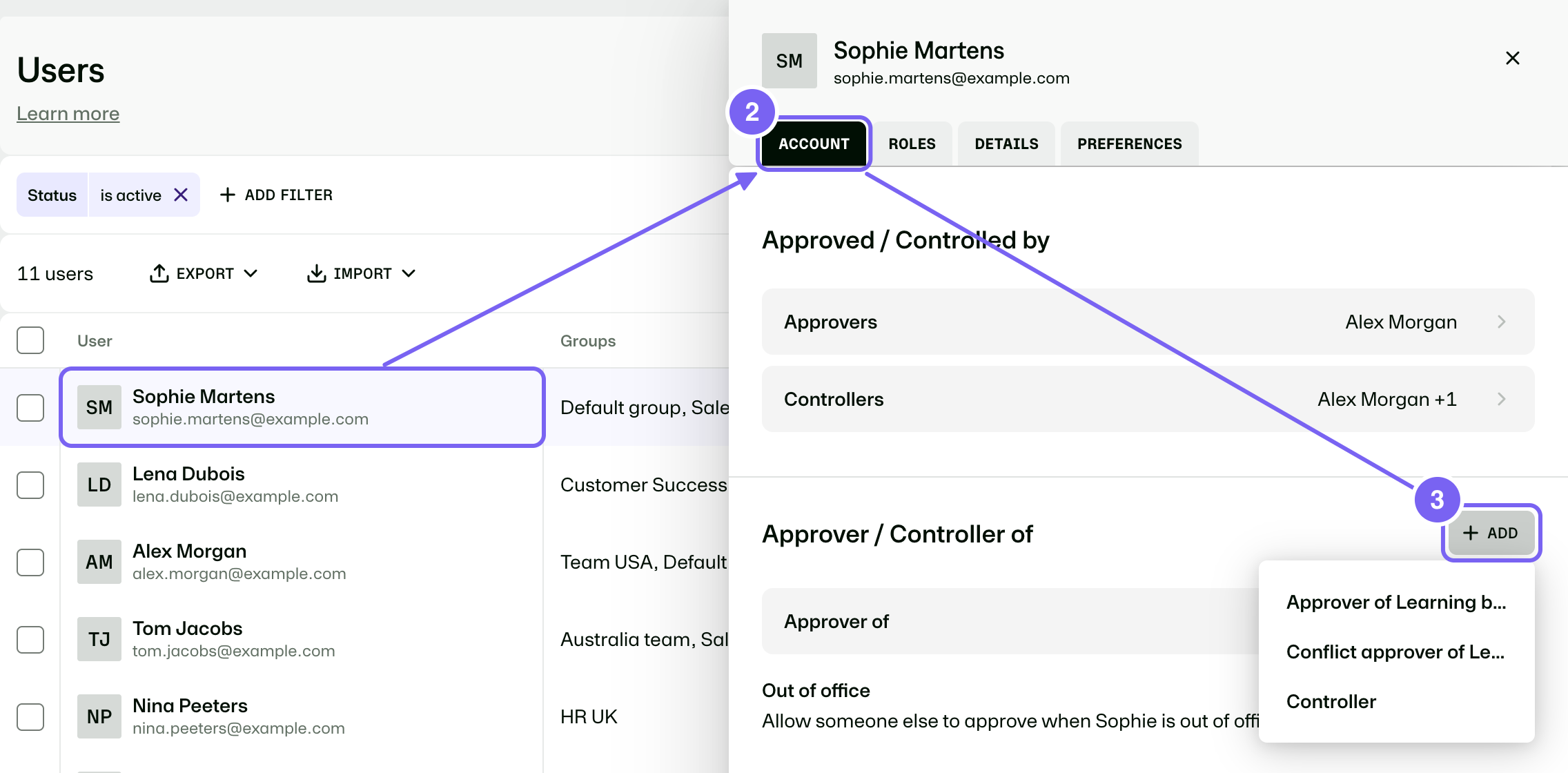The width and height of the screenshot is (1568, 773).
Task: Open the PREFERENCES tab
Action: pos(1129,144)
